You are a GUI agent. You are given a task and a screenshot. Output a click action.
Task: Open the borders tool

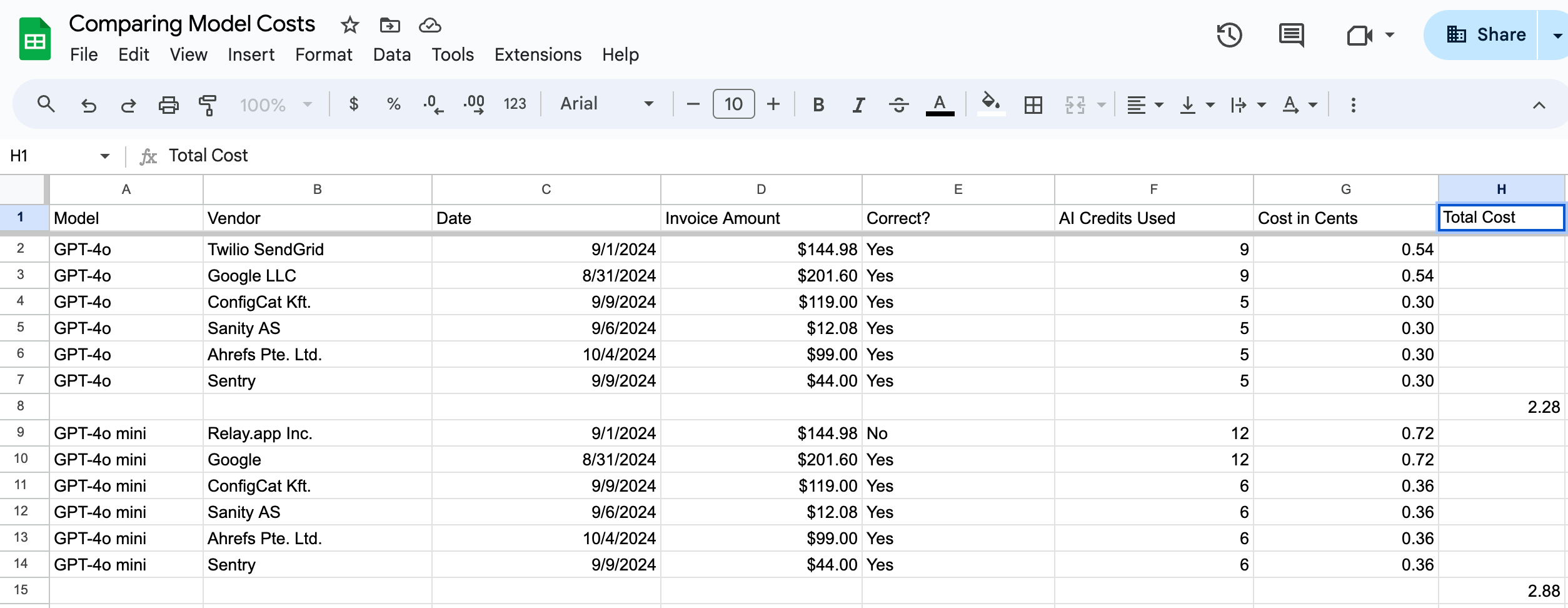coord(1033,104)
